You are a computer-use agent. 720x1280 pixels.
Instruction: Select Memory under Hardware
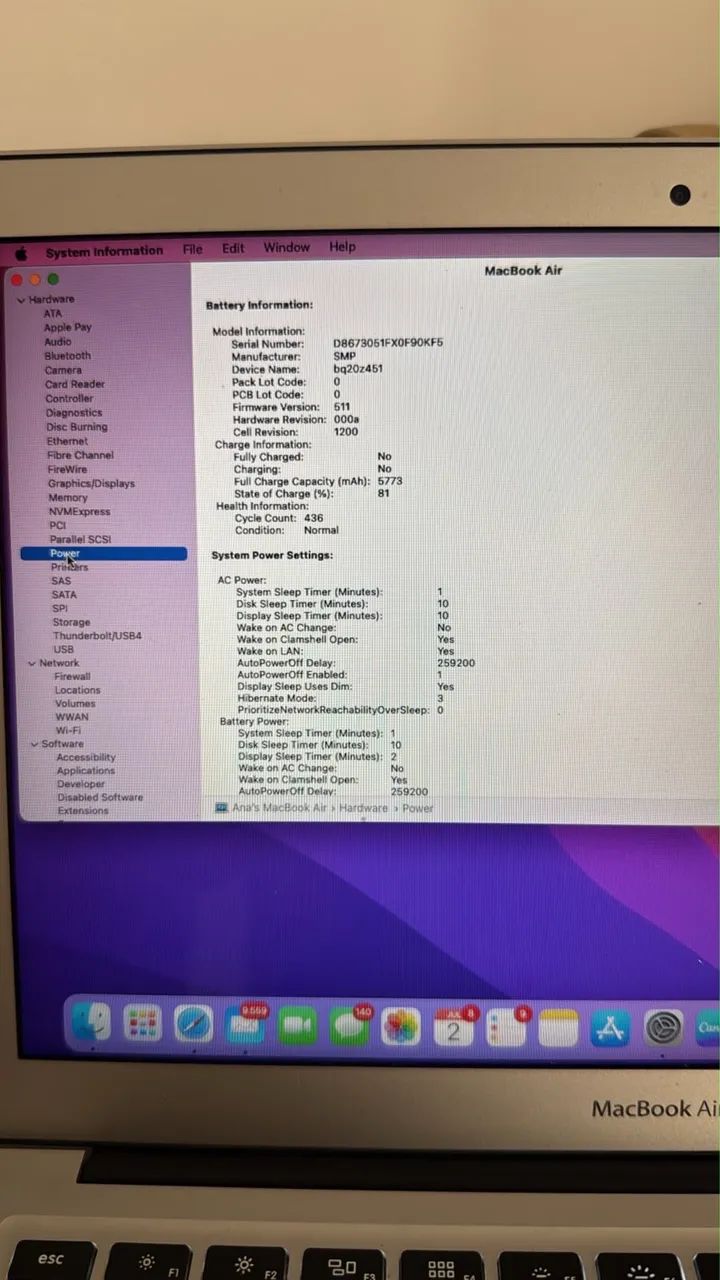pyautogui.click(x=68, y=497)
